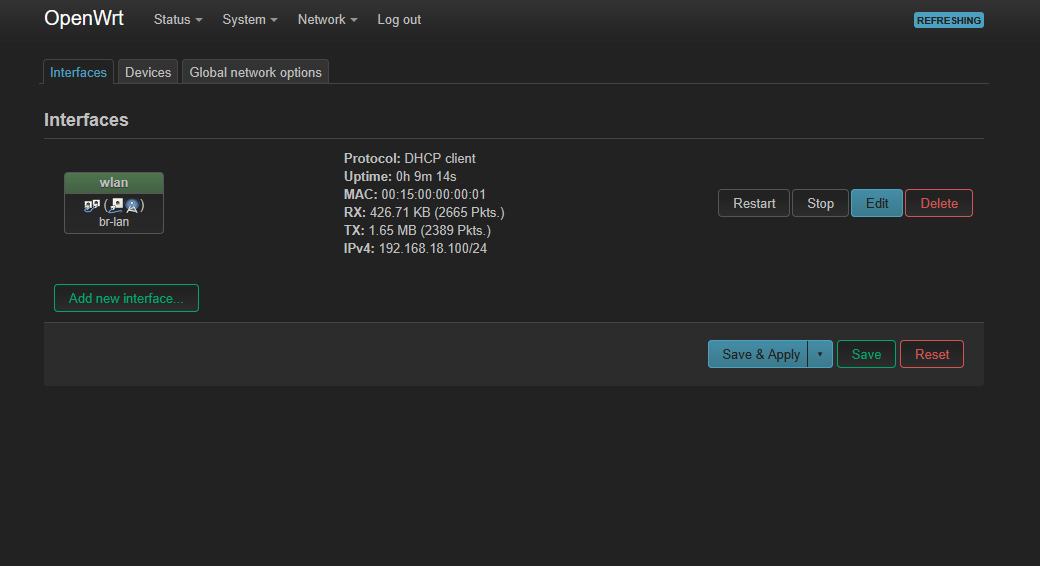Click the OpenWrt brand link
The height and width of the screenshot is (566, 1040).
point(84,18)
